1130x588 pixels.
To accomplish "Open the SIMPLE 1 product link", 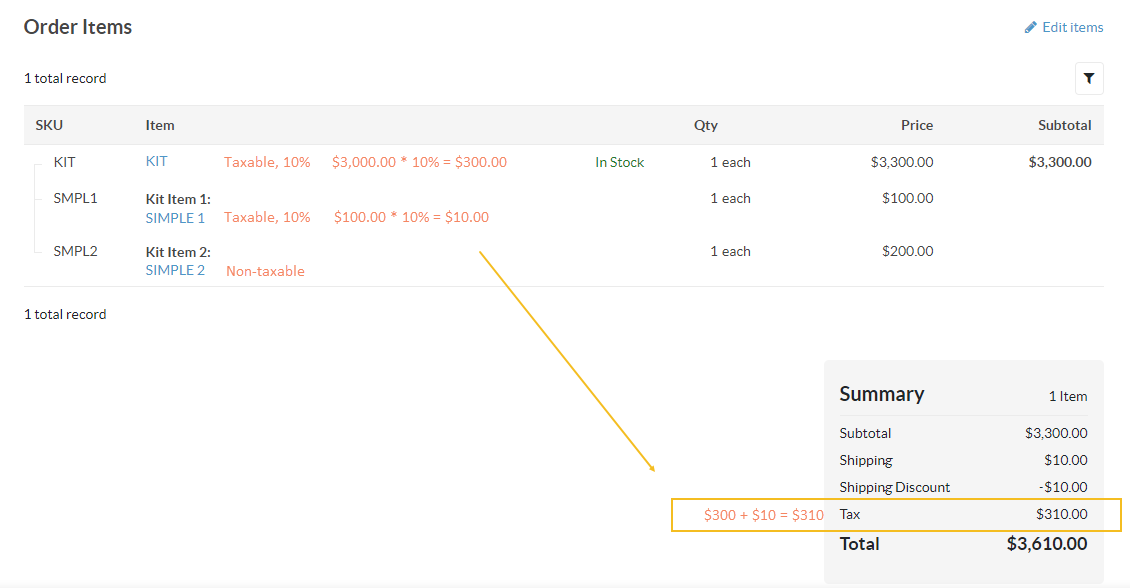I will pos(175,217).
